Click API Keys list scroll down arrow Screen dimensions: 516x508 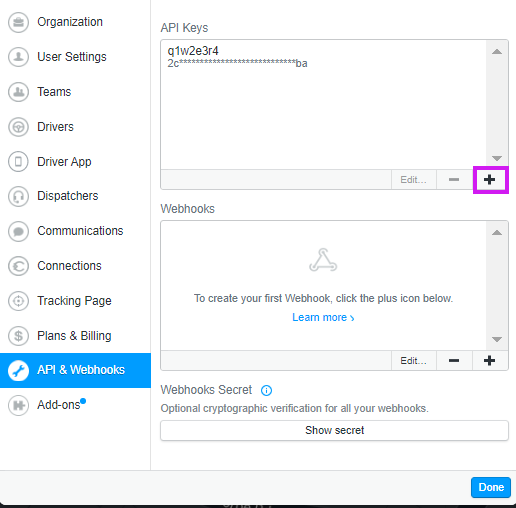[497, 158]
